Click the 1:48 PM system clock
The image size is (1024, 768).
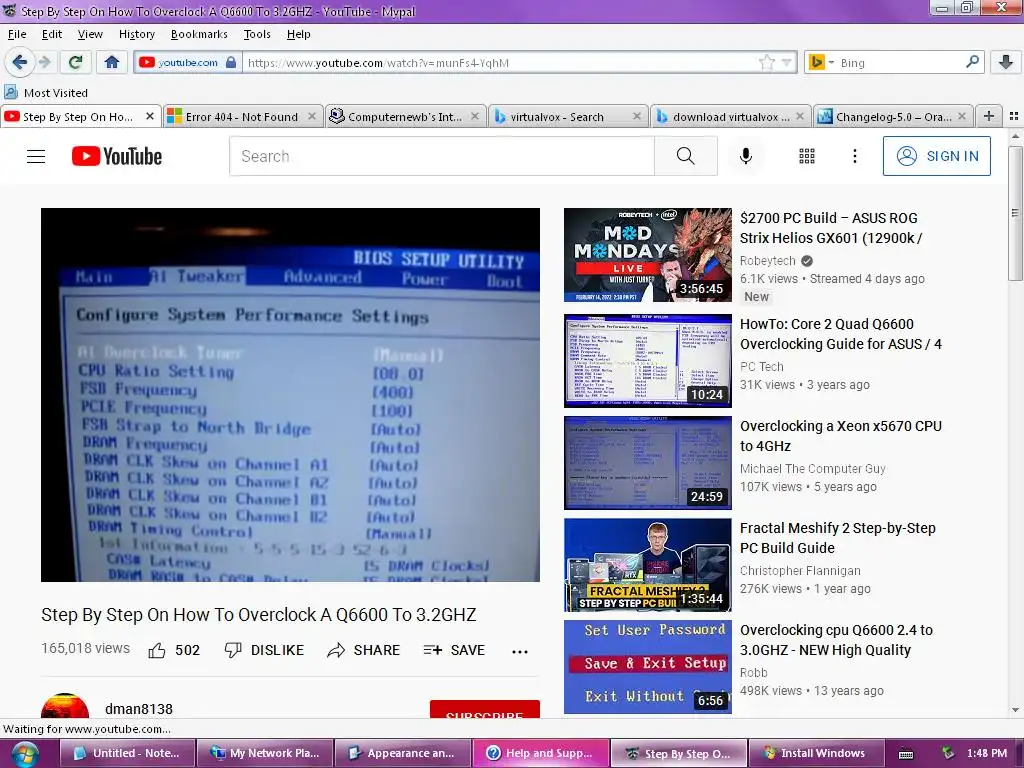click(x=987, y=753)
